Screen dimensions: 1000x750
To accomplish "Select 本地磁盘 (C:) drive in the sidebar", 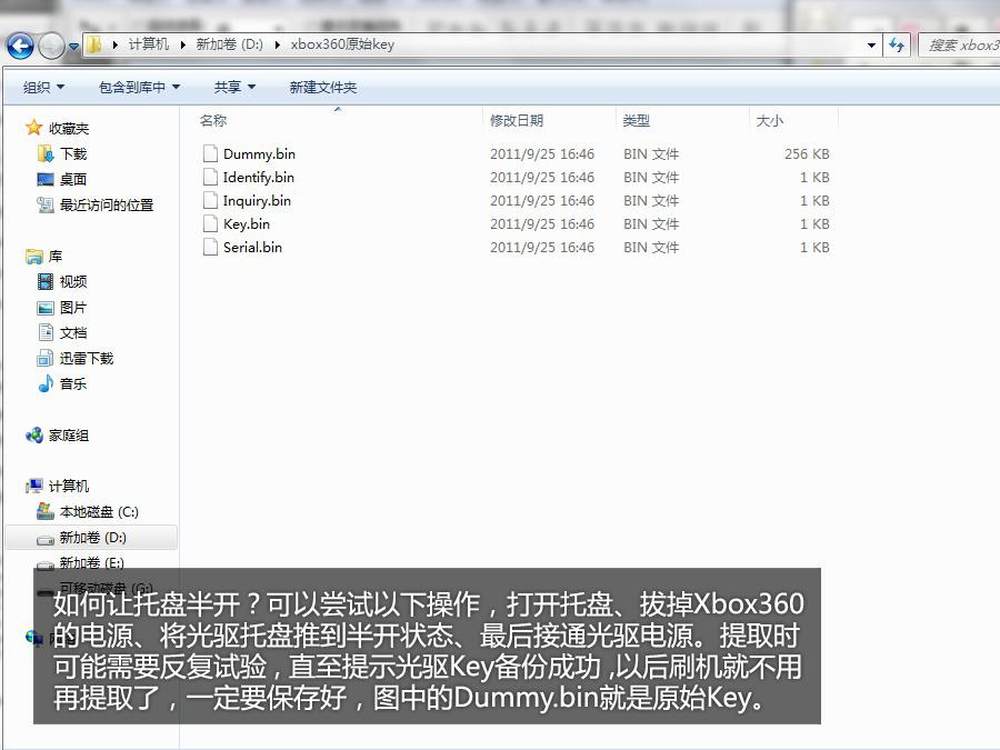I will 88,511.
